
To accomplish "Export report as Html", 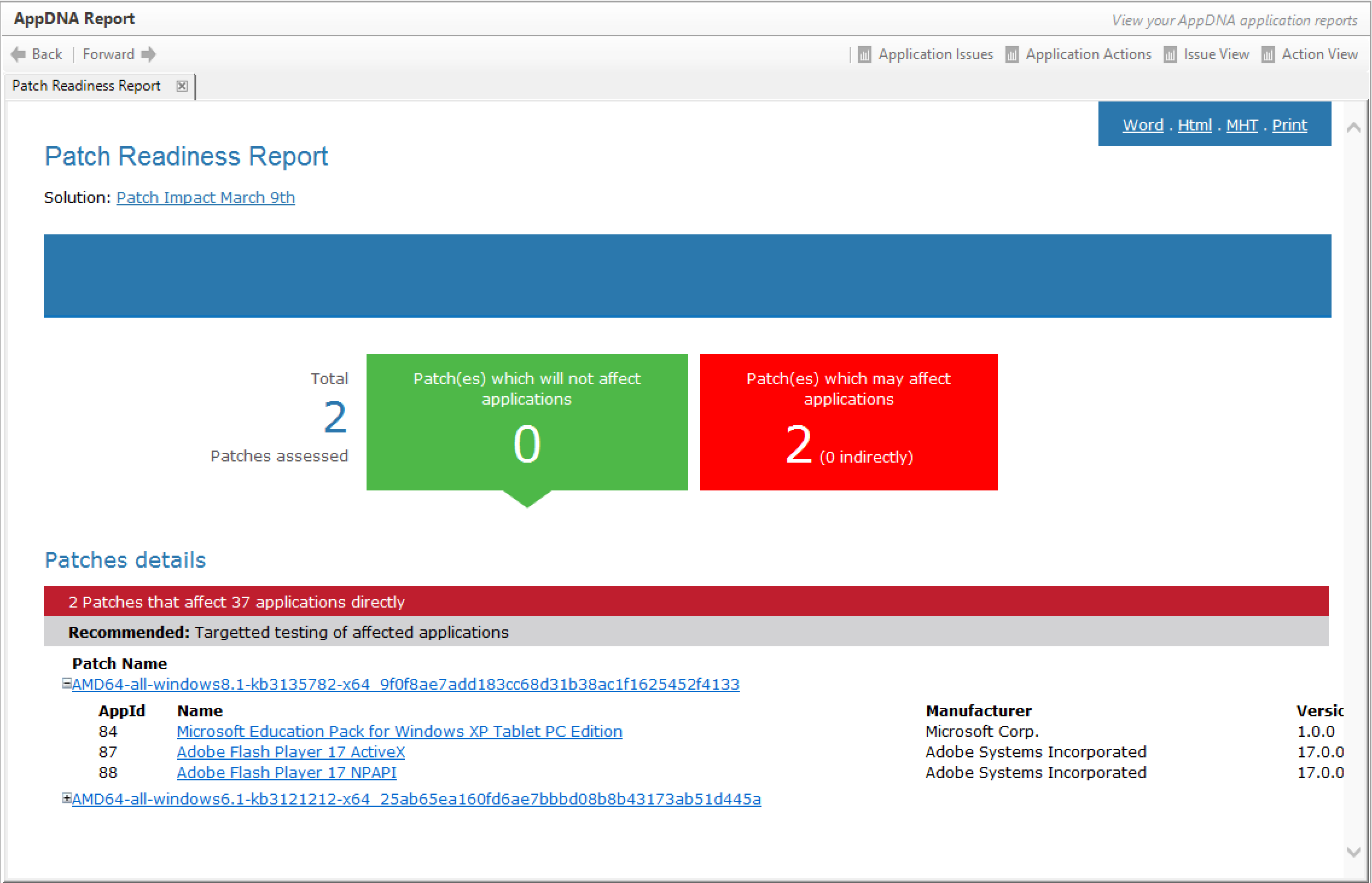I will 1194,125.
